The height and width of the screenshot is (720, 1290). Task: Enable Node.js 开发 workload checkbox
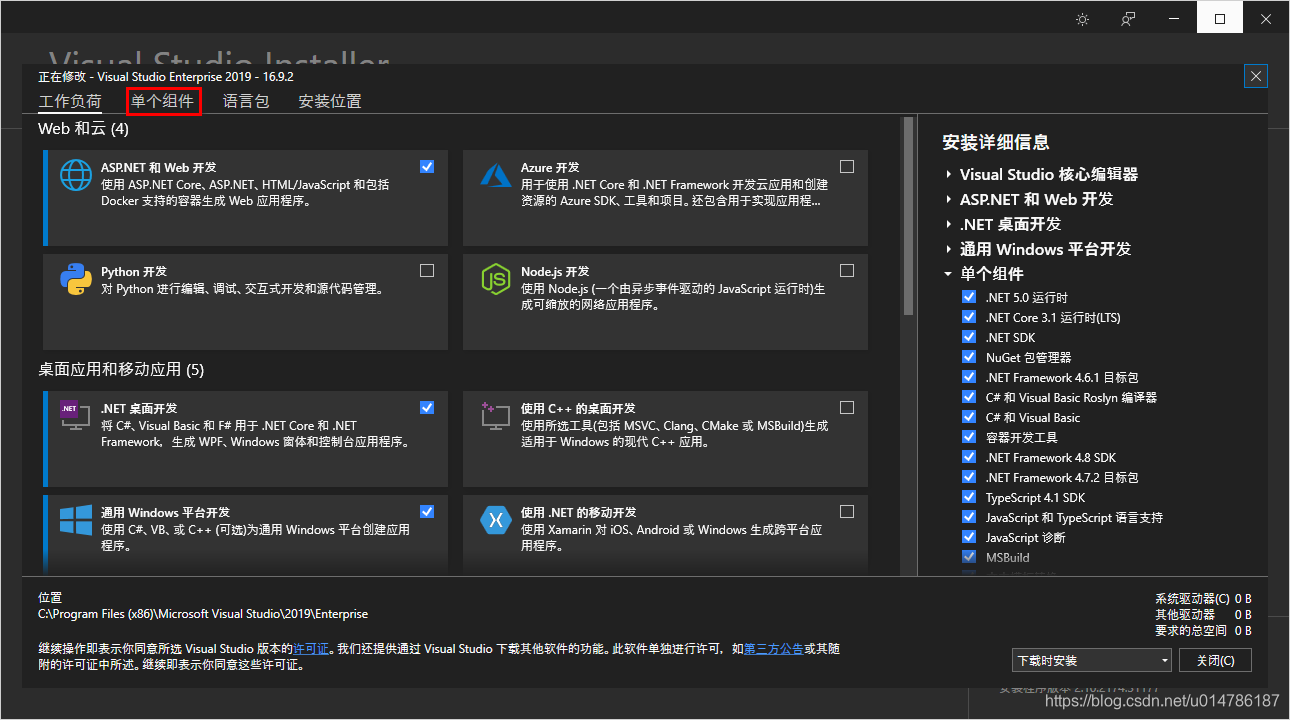pyautogui.click(x=847, y=270)
